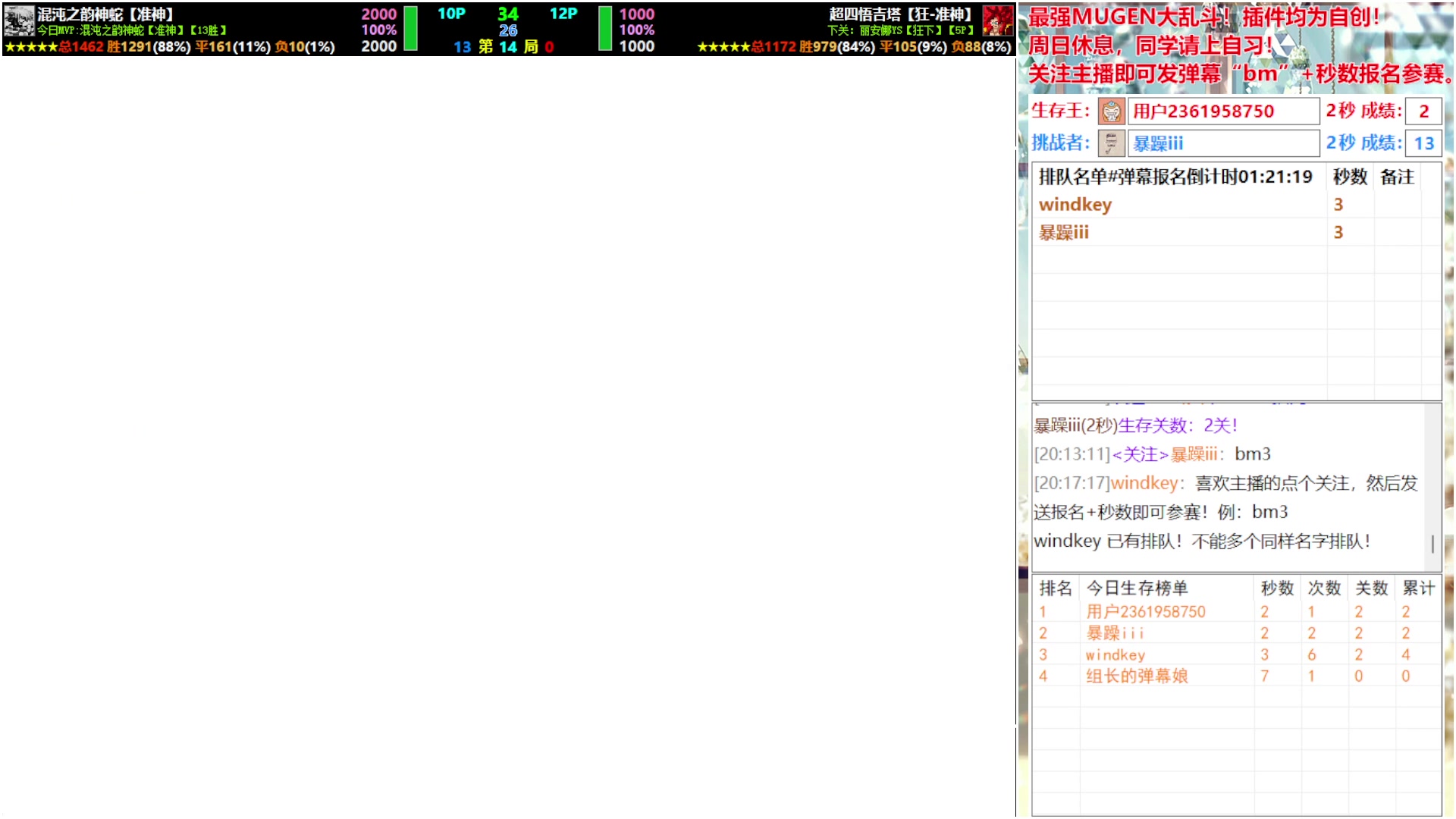1456x819 pixels.
Task: Click the 次数 column header
Action: [x=1324, y=588]
